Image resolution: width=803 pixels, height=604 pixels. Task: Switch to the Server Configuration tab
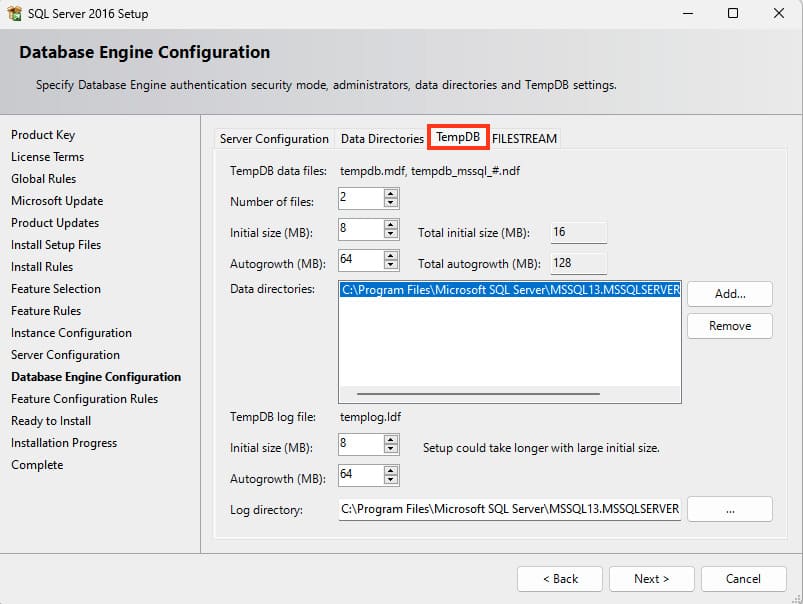click(274, 139)
